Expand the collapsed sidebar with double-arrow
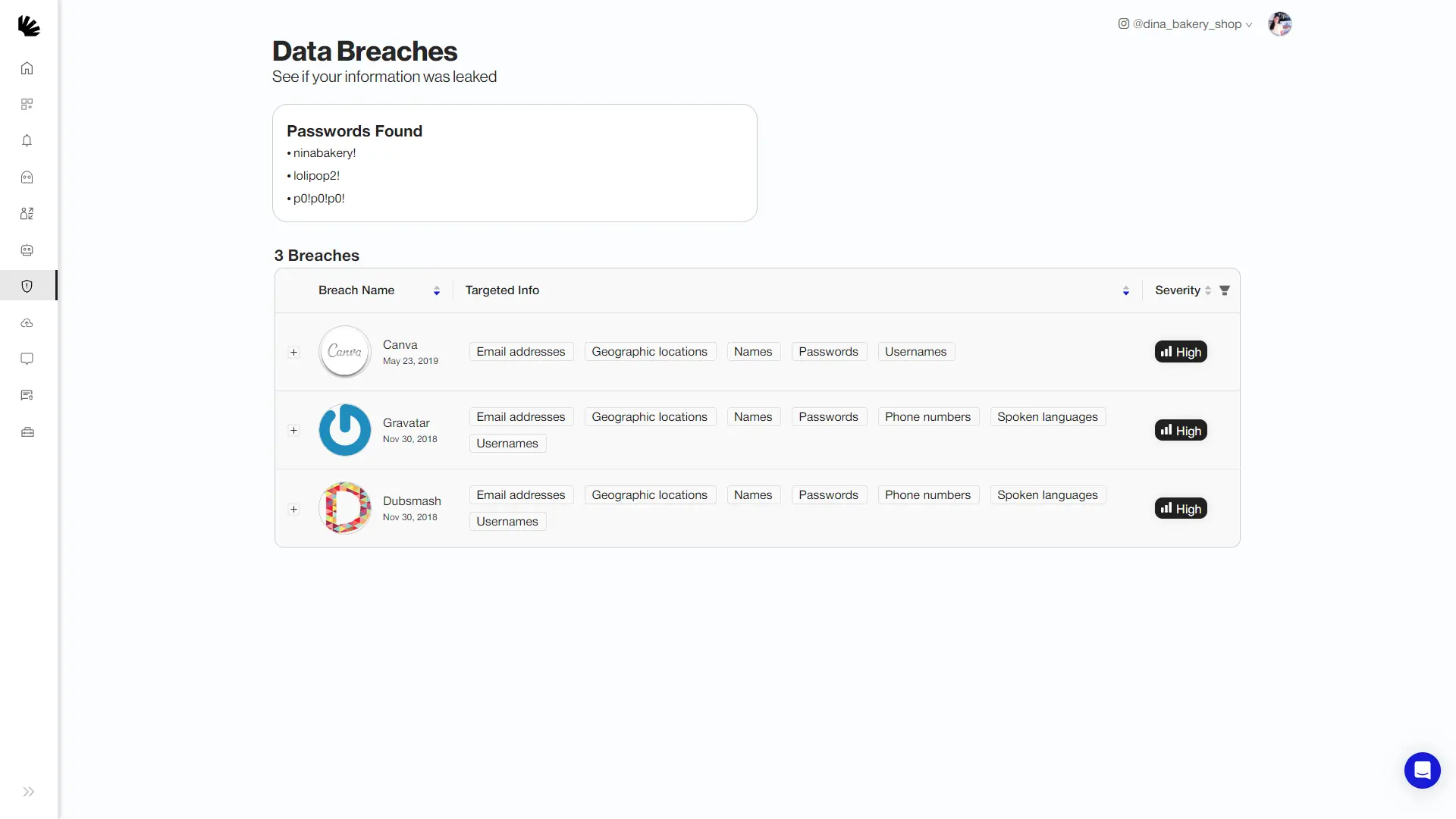Image resolution: width=1456 pixels, height=819 pixels. (29, 792)
